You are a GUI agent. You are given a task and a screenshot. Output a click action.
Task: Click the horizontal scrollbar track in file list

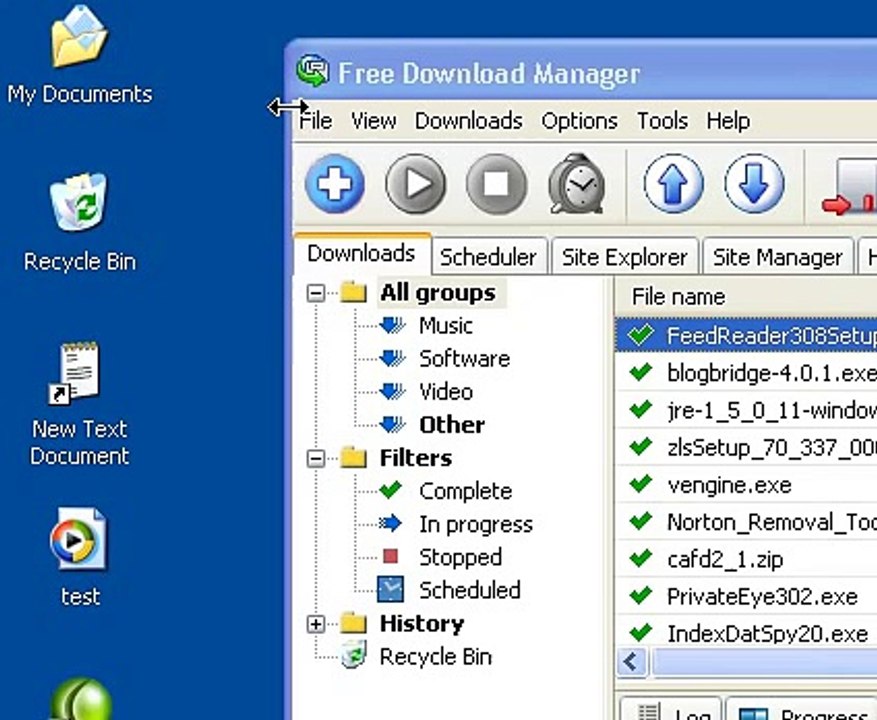(x=763, y=662)
